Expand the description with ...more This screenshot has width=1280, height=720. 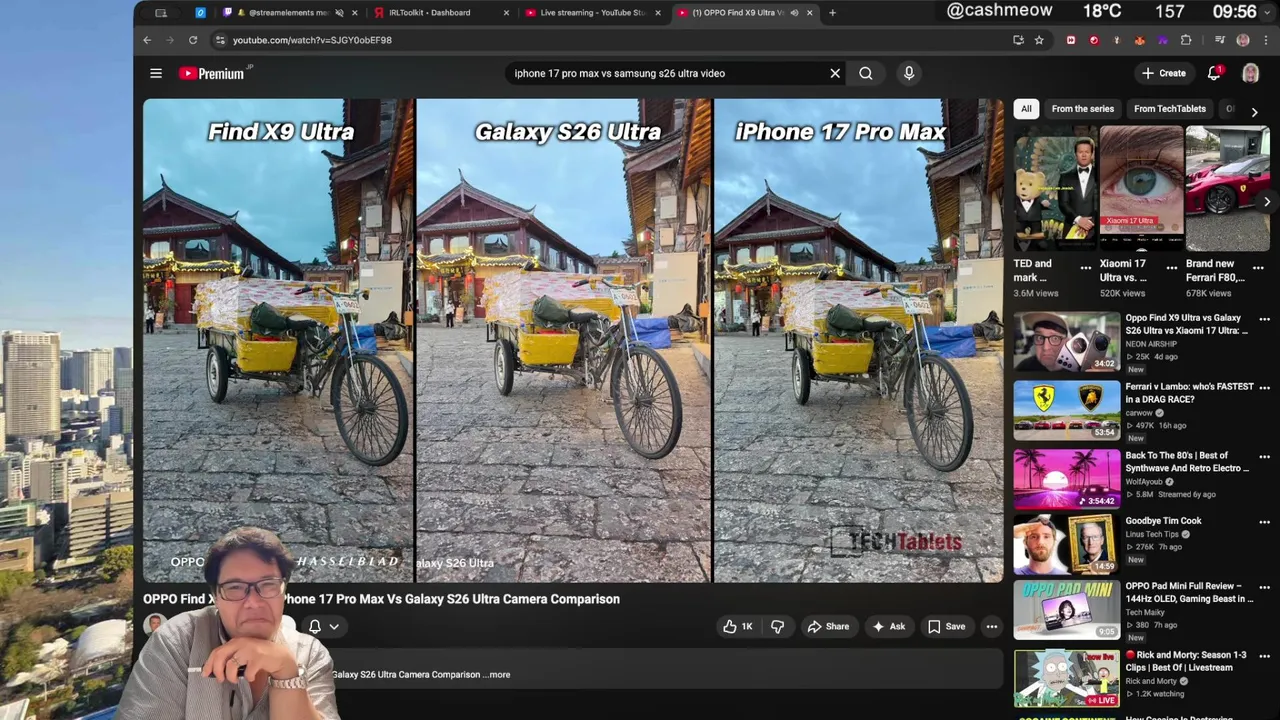(x=497, y=675)
